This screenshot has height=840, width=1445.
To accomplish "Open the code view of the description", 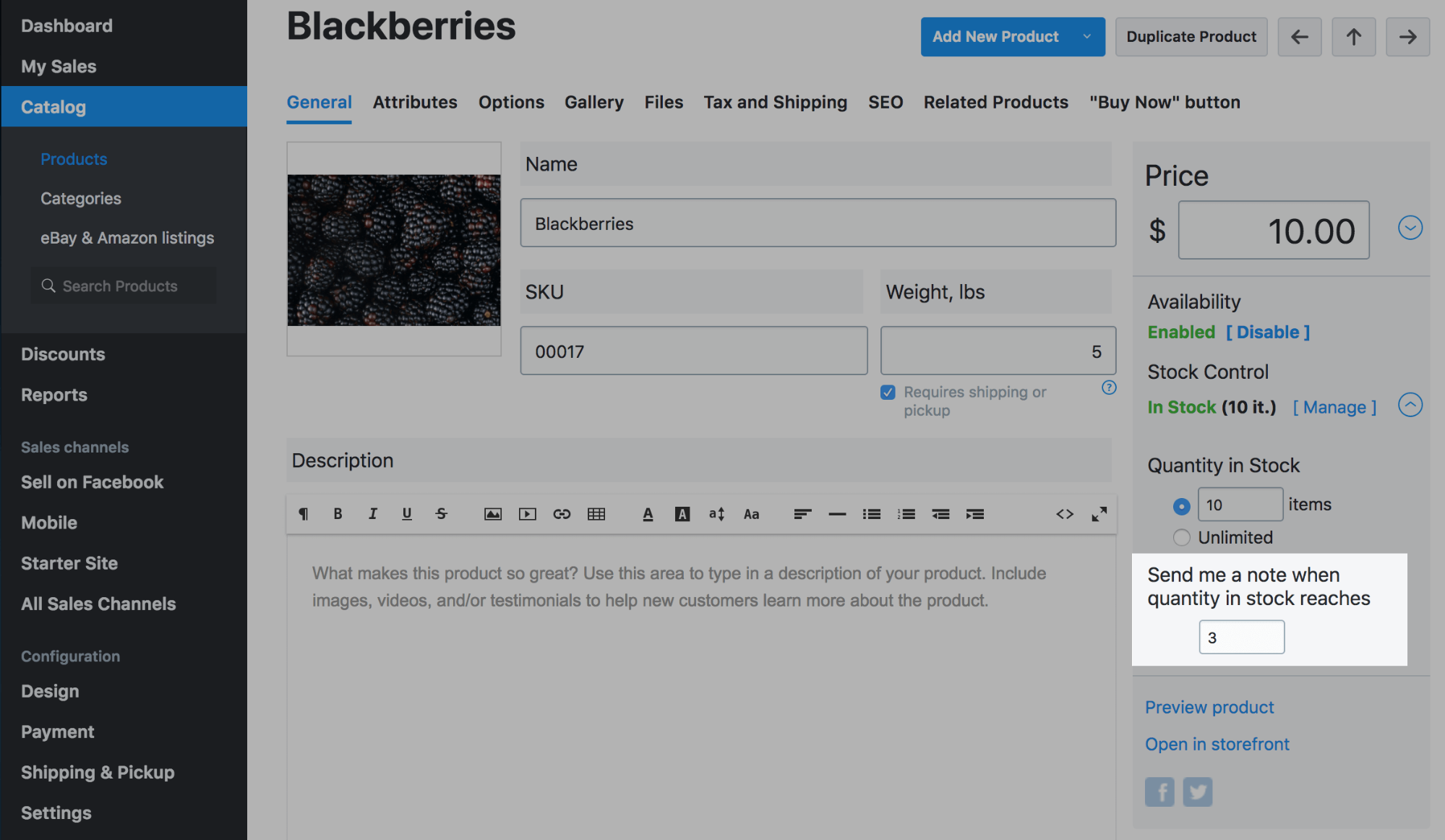I will click(x=1065, y=514).
